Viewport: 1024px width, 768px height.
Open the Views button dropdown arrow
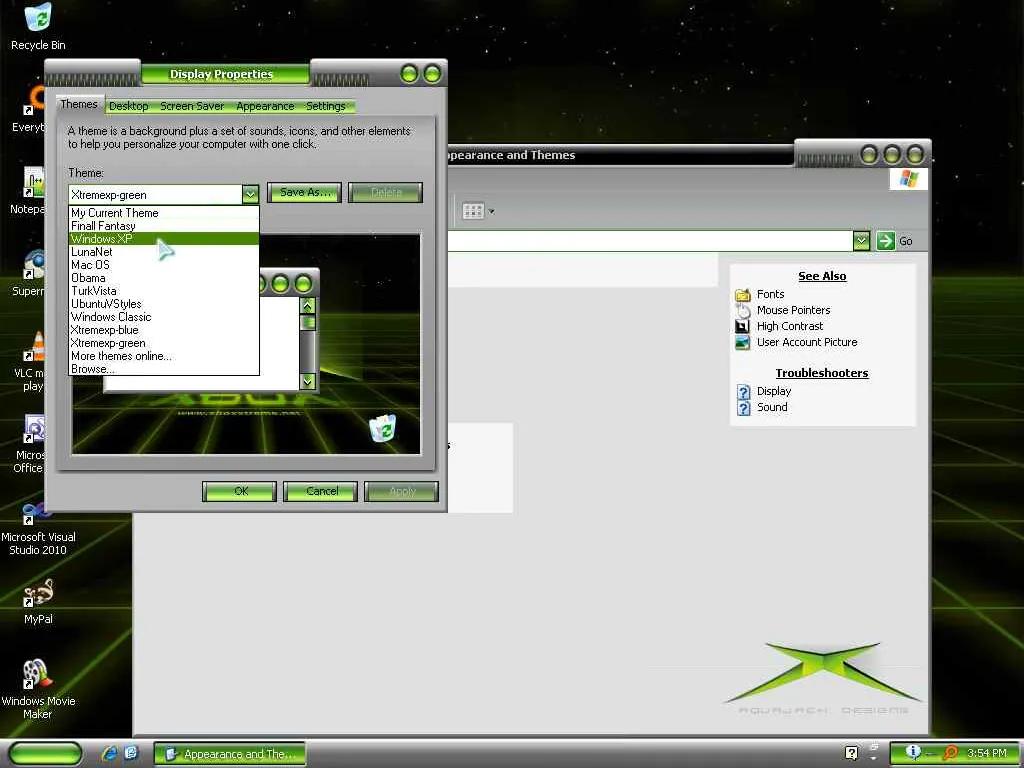tap(492, 212)
